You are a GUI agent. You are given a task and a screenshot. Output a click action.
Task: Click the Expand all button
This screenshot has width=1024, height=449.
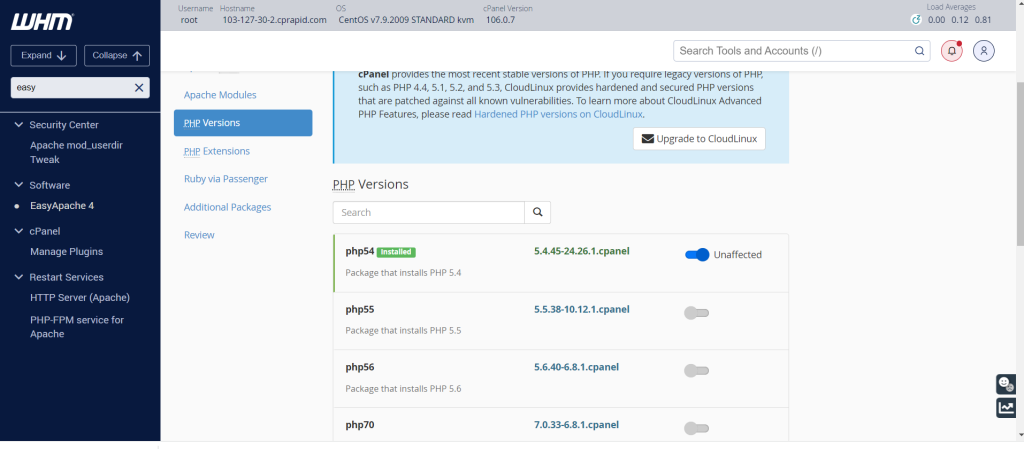click(44, 55)
